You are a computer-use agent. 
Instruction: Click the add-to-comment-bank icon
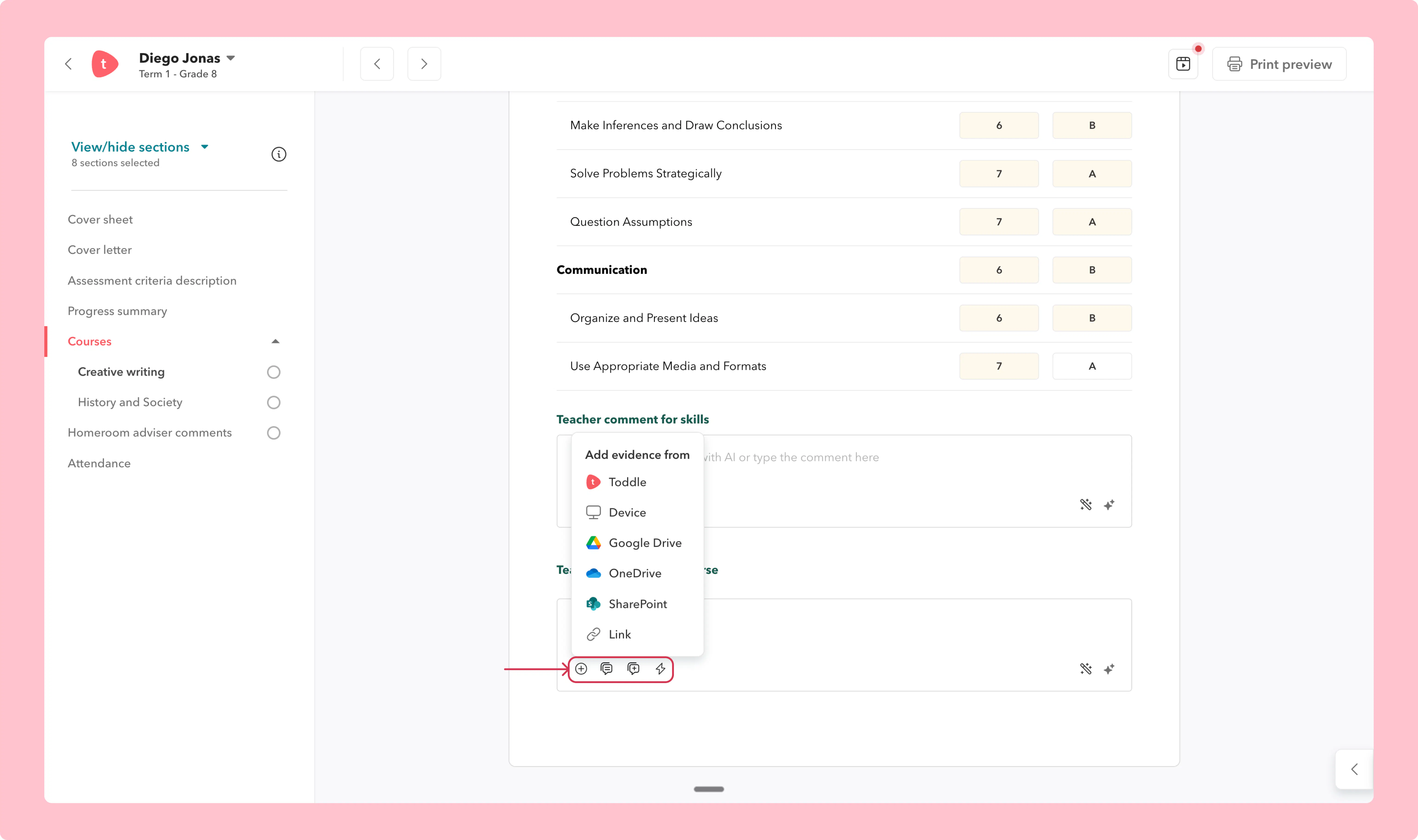tap(634, 669)
